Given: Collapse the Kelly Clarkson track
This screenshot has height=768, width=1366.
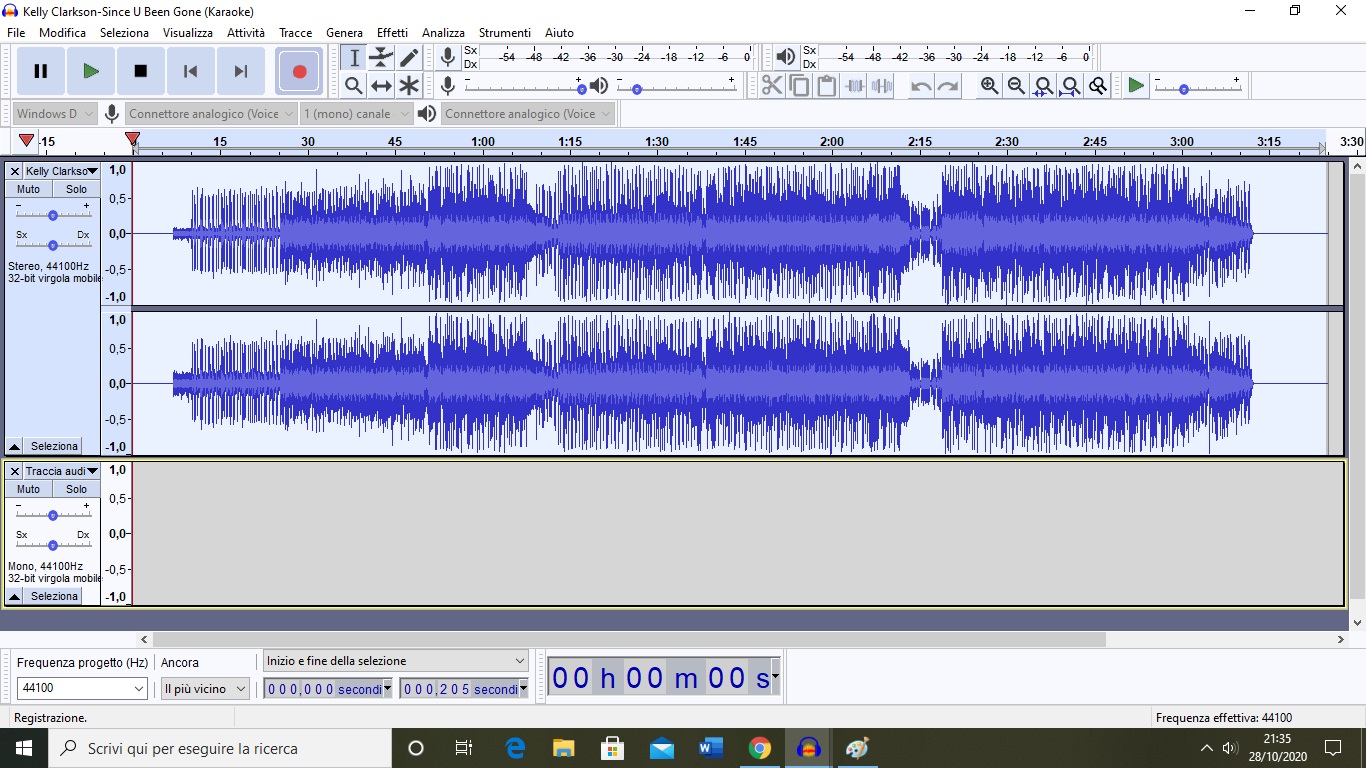Looking at the screenshot, I should (15, 446).
